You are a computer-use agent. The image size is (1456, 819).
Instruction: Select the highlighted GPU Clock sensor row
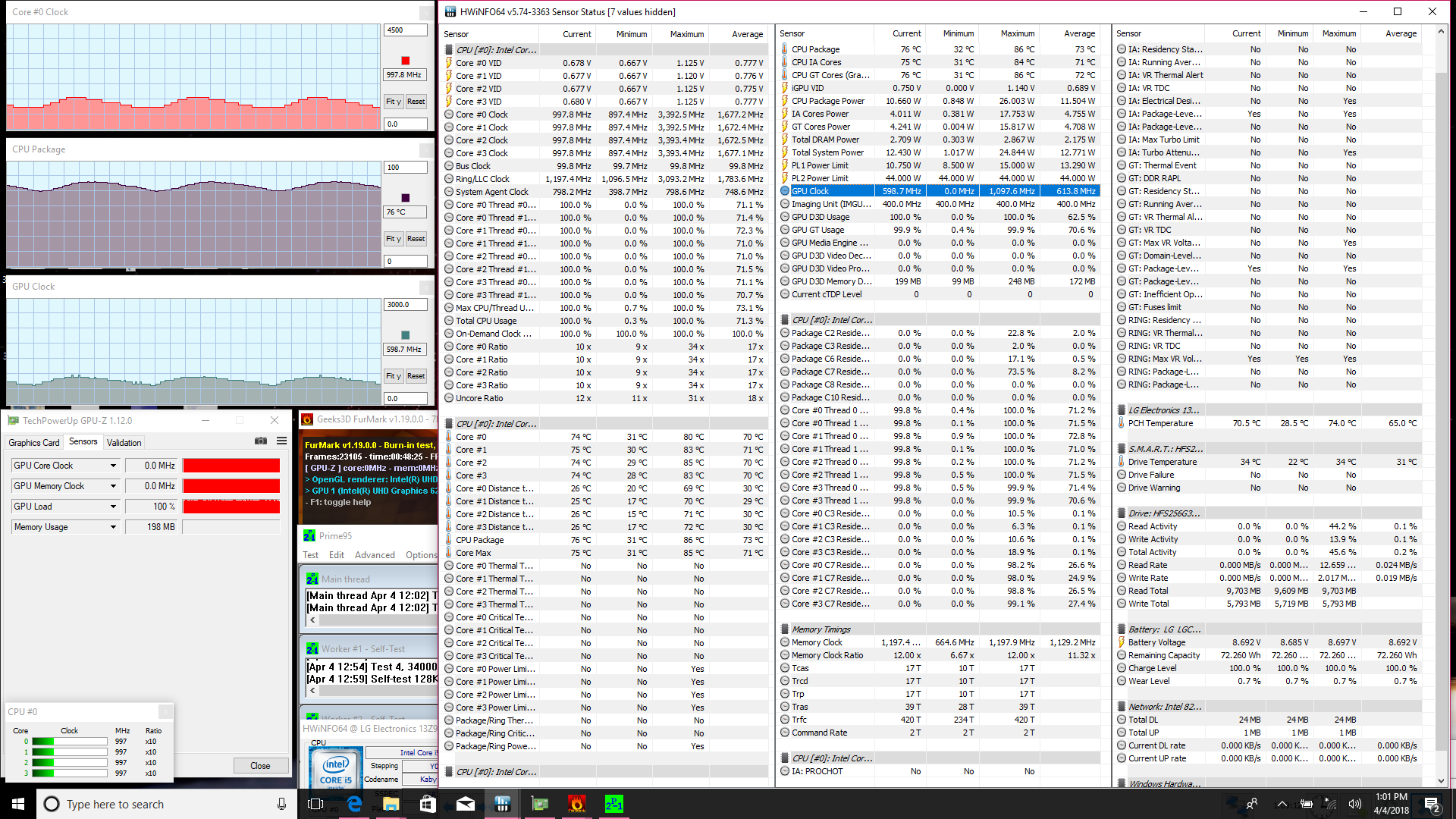940,191
